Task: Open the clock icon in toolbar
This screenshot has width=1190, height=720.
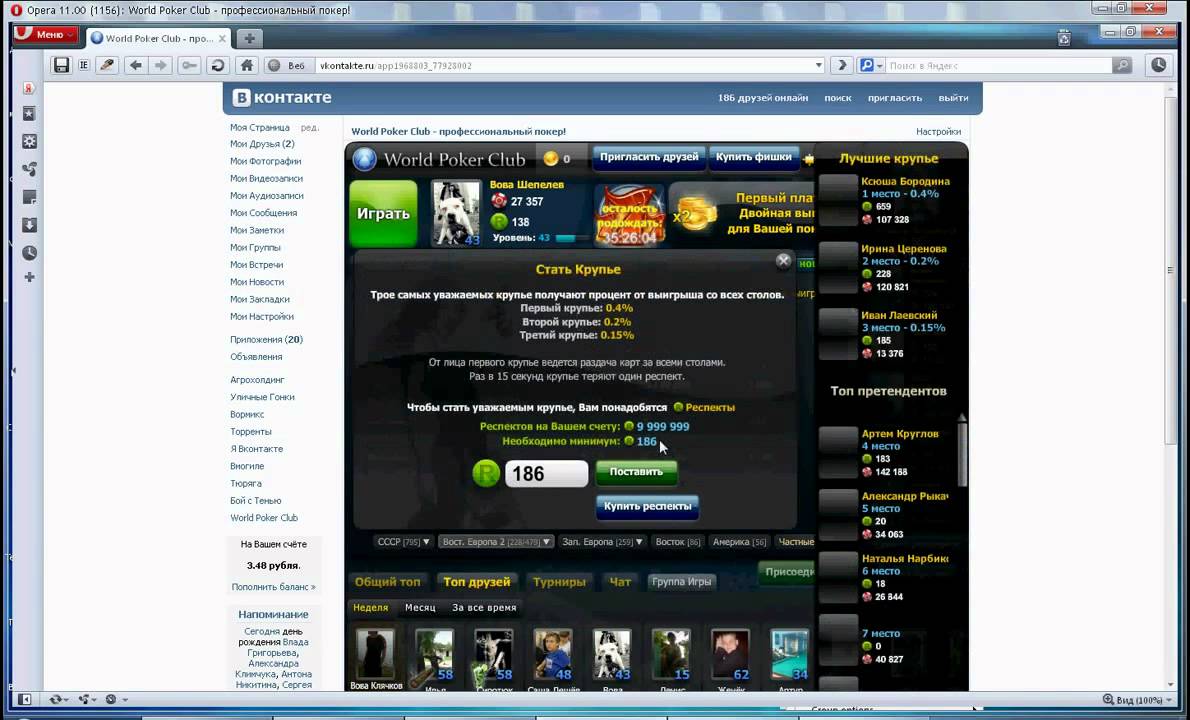Action: (1159, 65)
